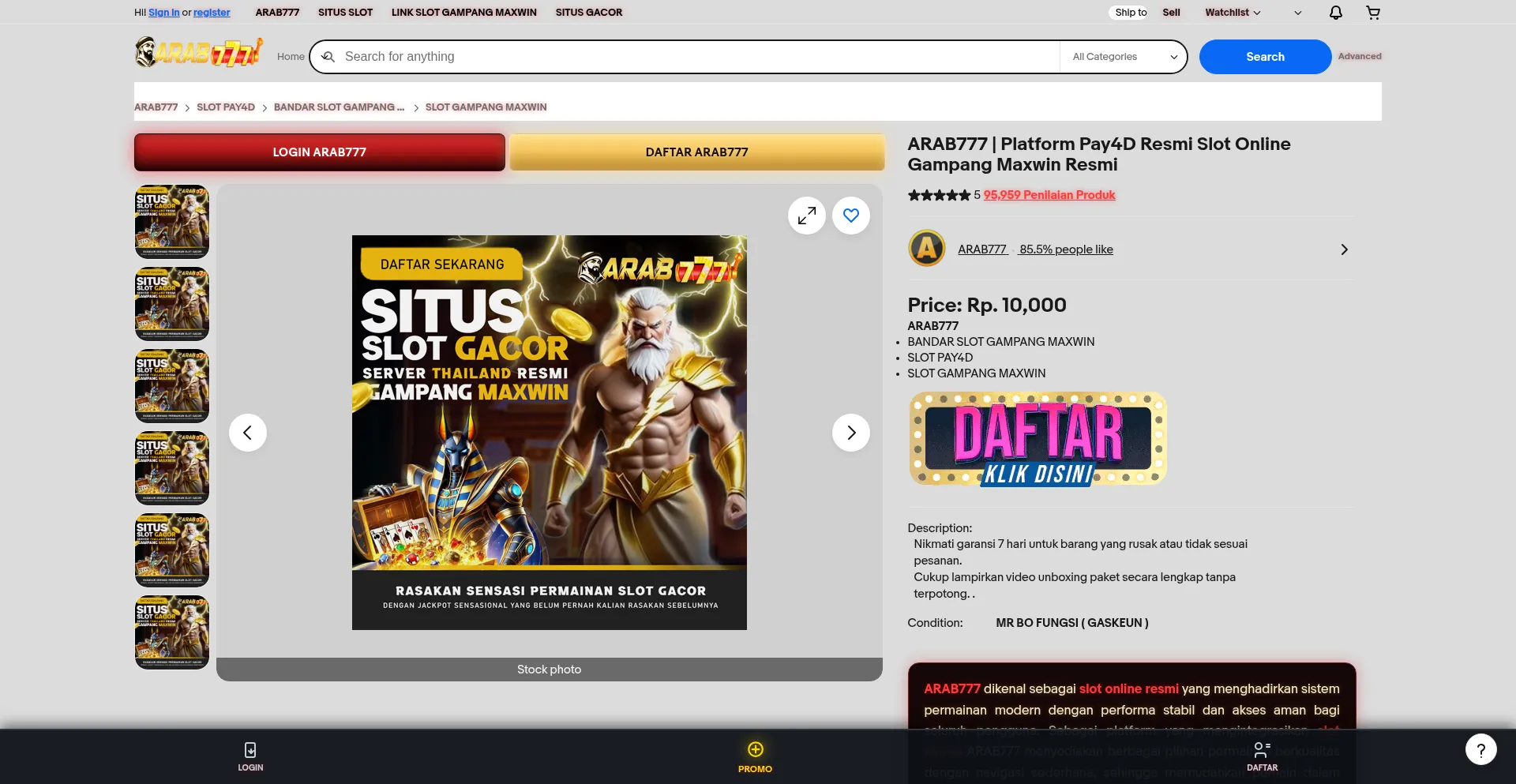Select the sixth image thumbnail at bottom
Screen dimensions: 1516x784
172,632
